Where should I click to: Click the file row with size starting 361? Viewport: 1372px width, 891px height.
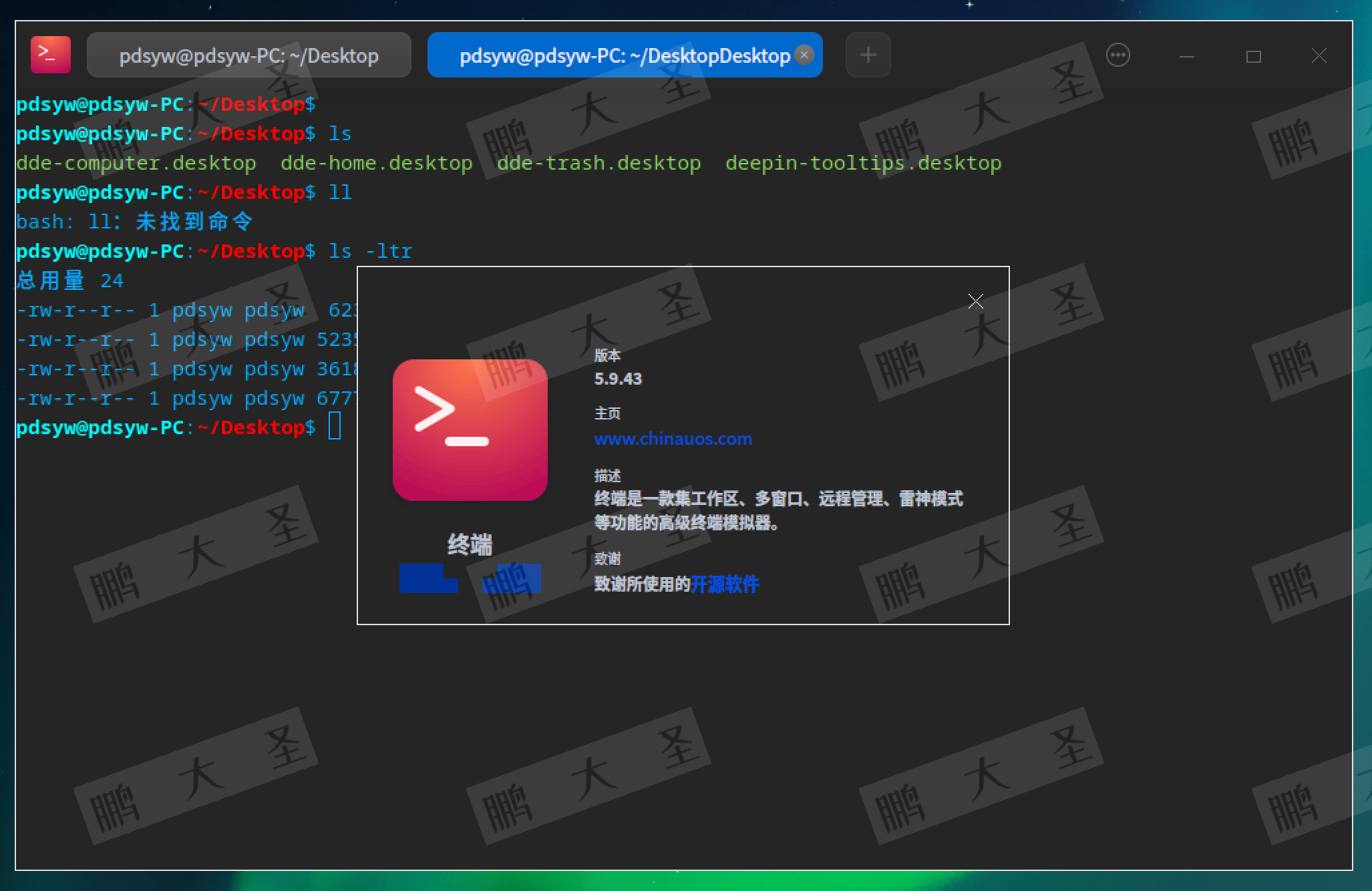pyautogui.click(x=187, y=369)
